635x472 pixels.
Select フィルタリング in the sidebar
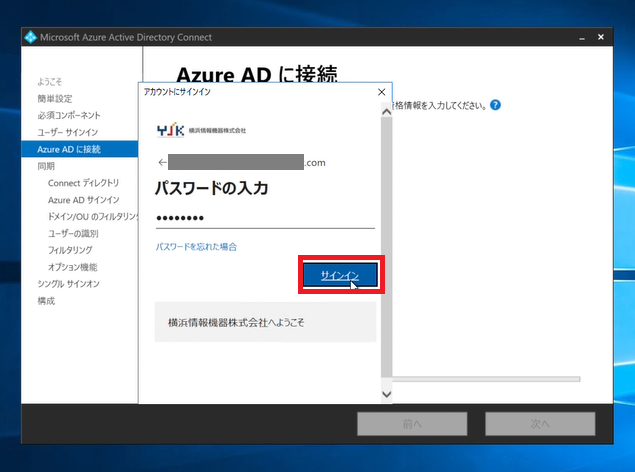coord(70,250)
